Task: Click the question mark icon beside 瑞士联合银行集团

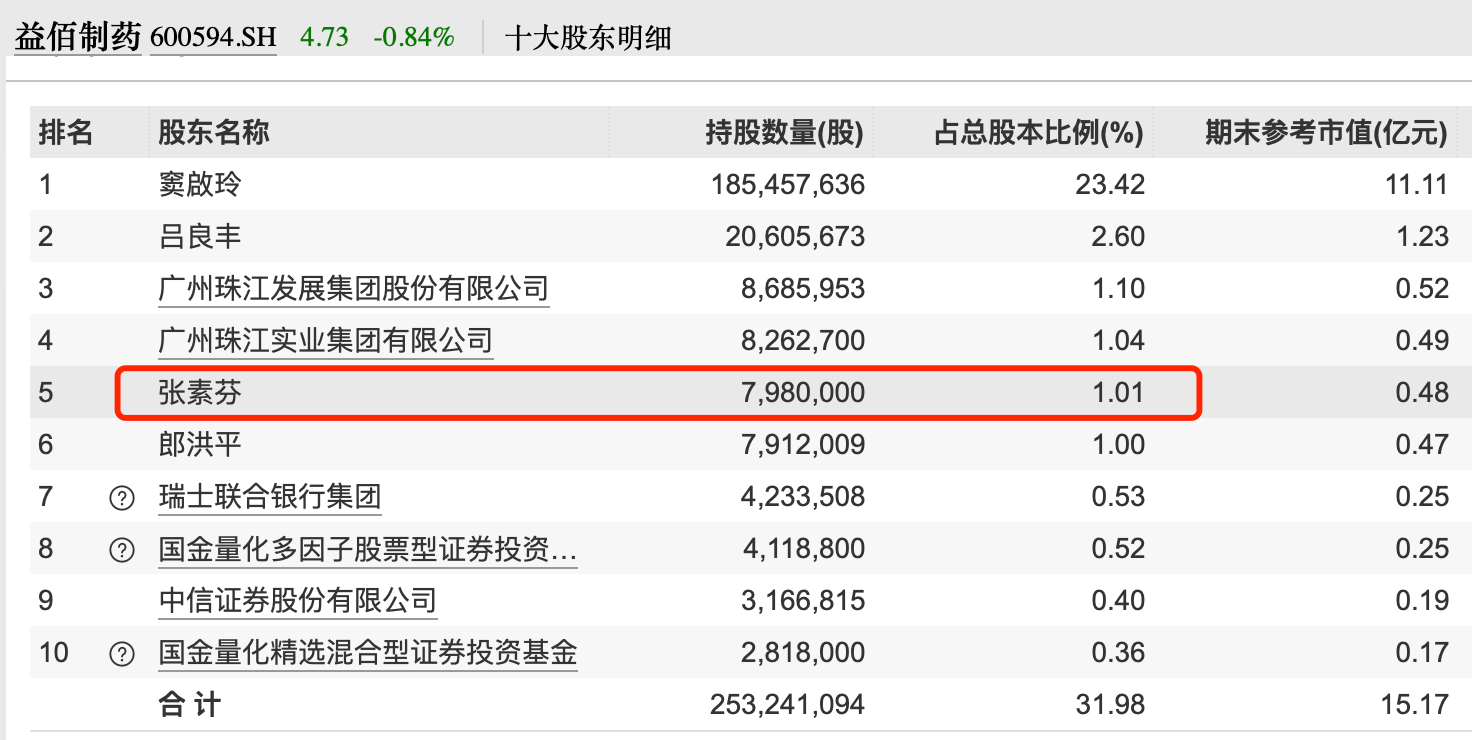Action: click(x=122, y=497)
